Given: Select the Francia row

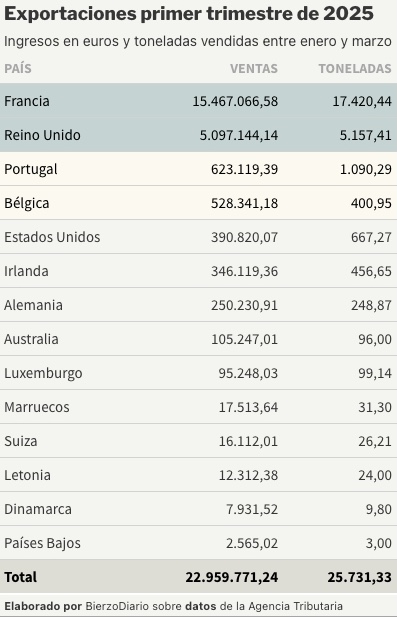Looking at the screenshot, I should pos(198,101).
